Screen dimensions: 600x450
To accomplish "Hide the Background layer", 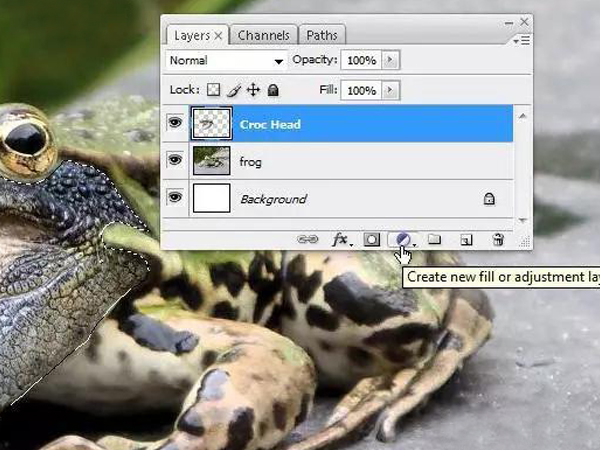I will (x=175, y=198).
